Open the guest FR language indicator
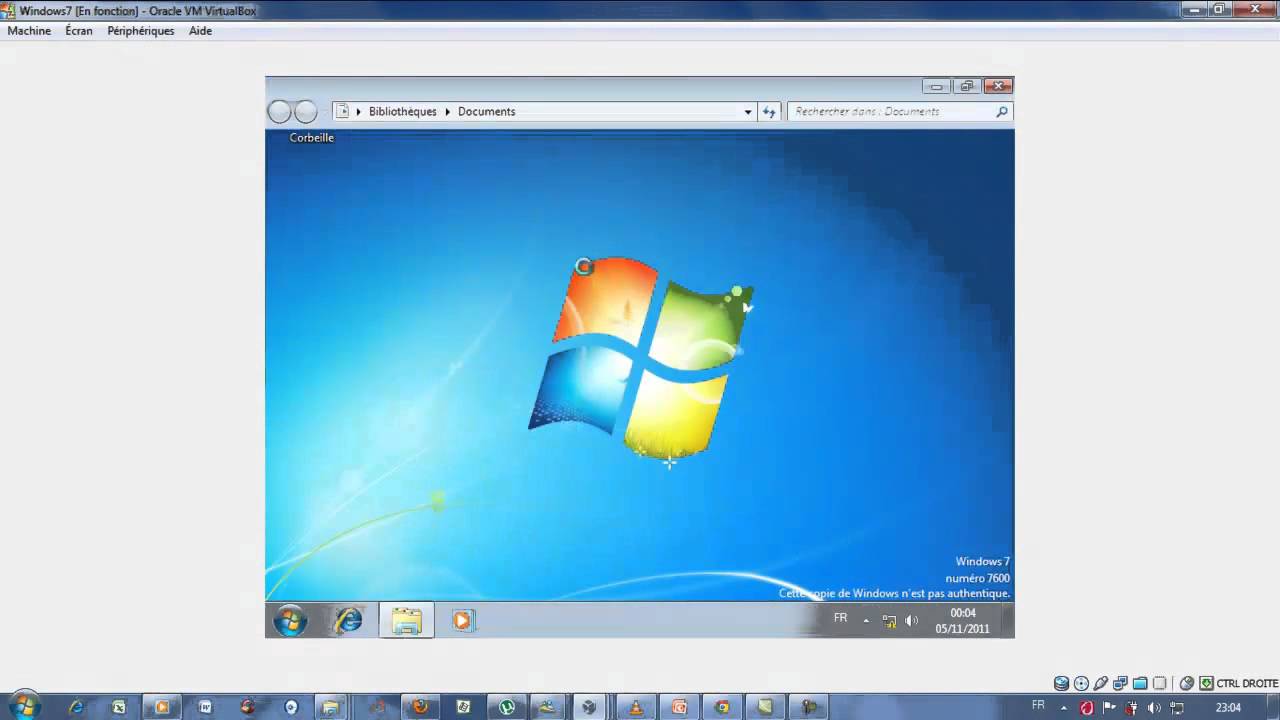This screenshot has height=720, width=1280. click(x=841, y=619)
